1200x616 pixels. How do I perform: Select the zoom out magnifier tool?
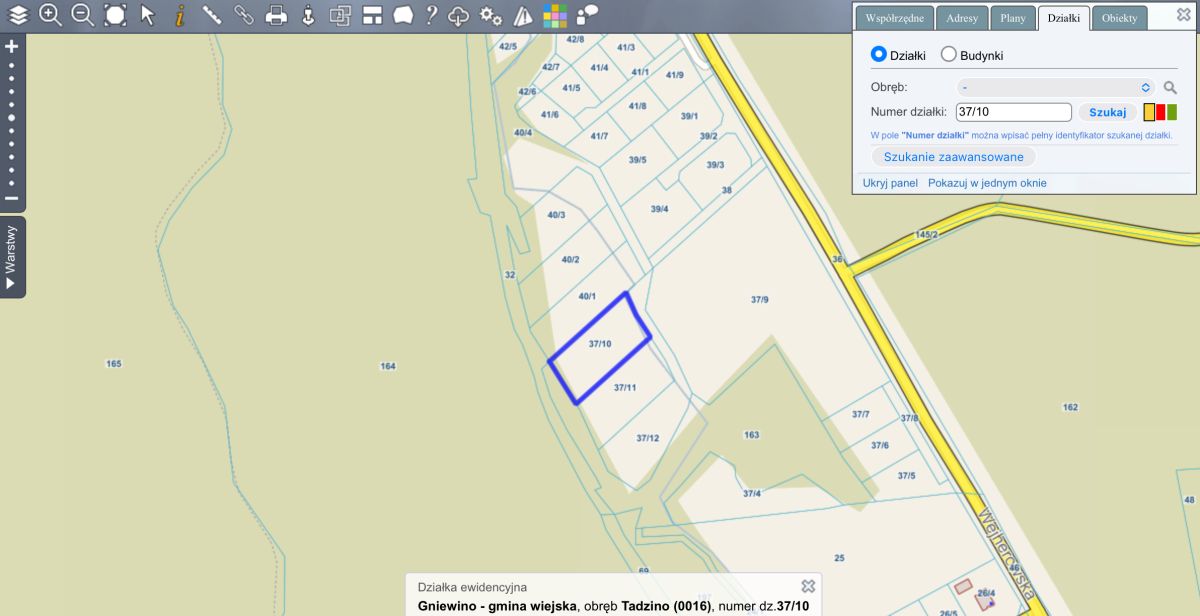pos(83,15)
